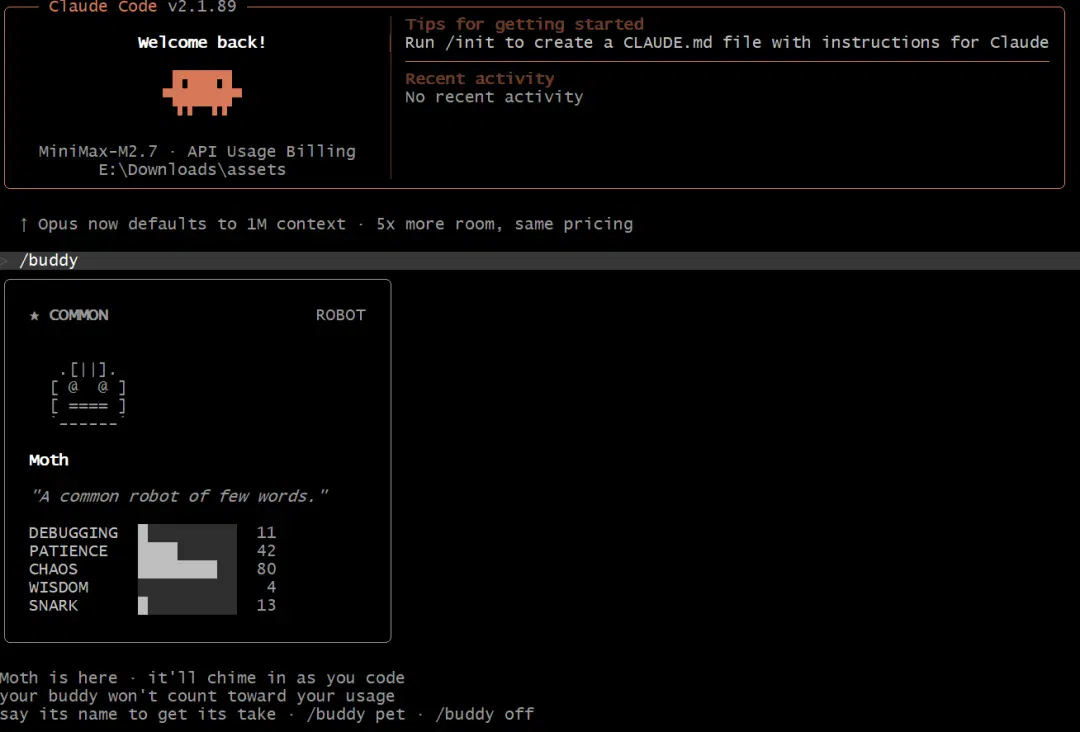Click the PATIENCE stat bar
This screenshot has height=732, width=1080.
point(187,551)
